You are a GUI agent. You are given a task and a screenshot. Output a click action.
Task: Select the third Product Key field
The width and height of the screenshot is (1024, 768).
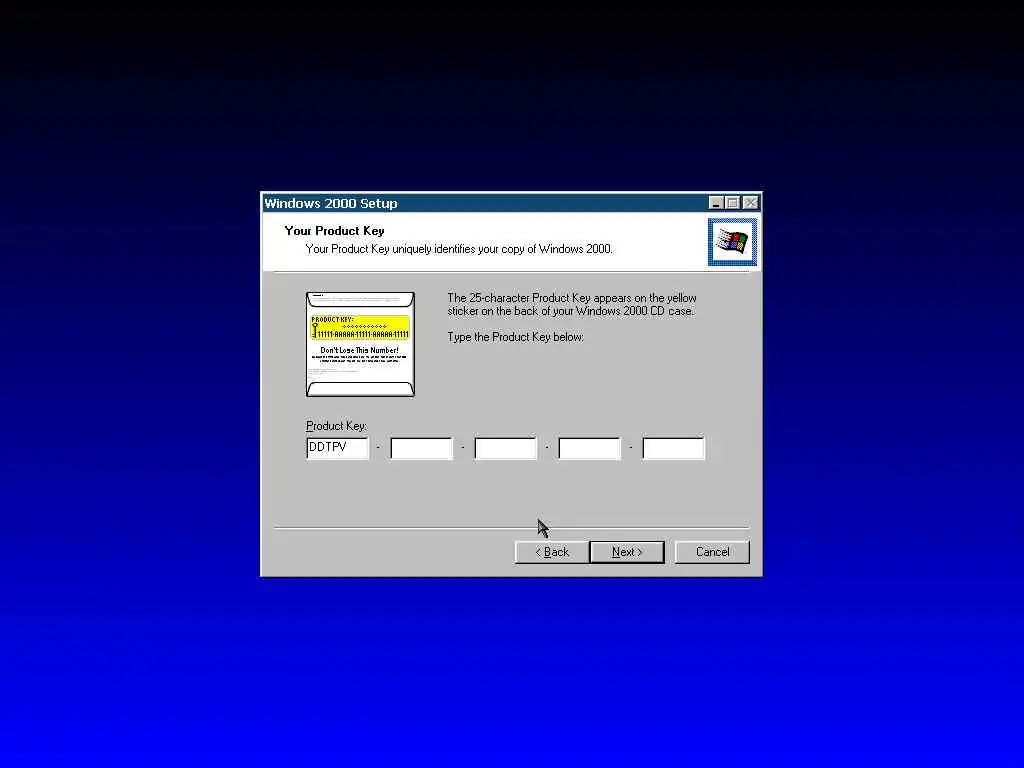pyautogui.click(x=505, y=448)
